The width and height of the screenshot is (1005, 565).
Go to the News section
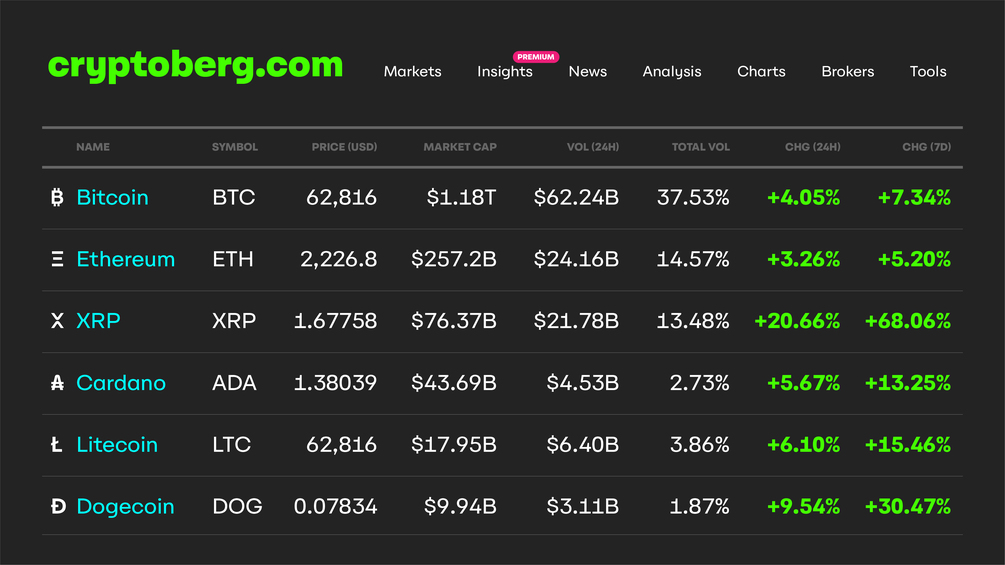(587, 72)
